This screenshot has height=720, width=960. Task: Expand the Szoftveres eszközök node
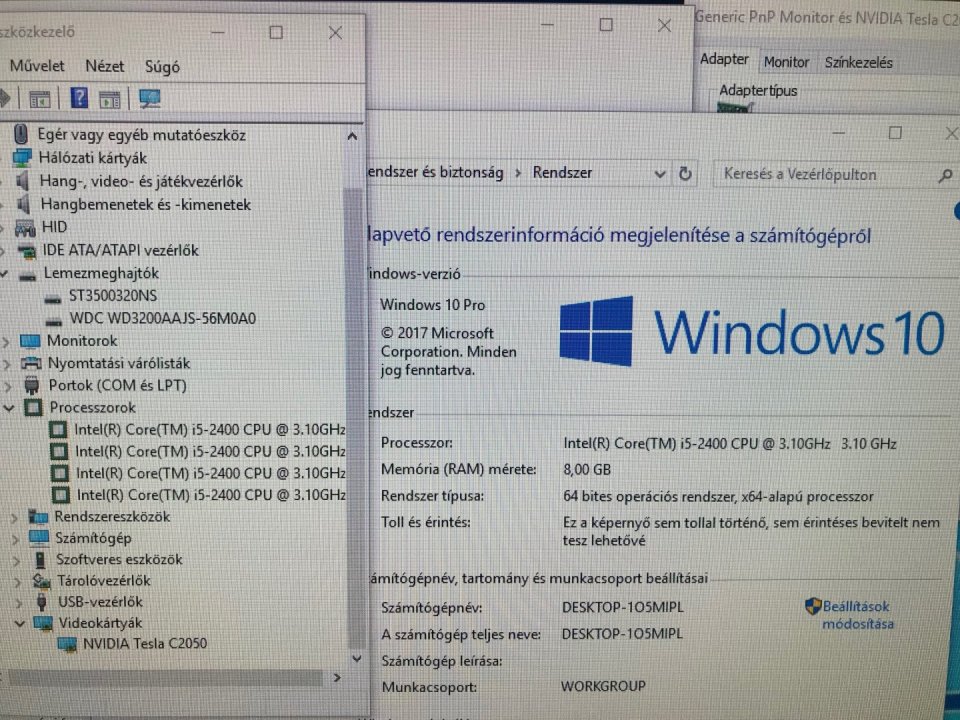tap(17, 560)
